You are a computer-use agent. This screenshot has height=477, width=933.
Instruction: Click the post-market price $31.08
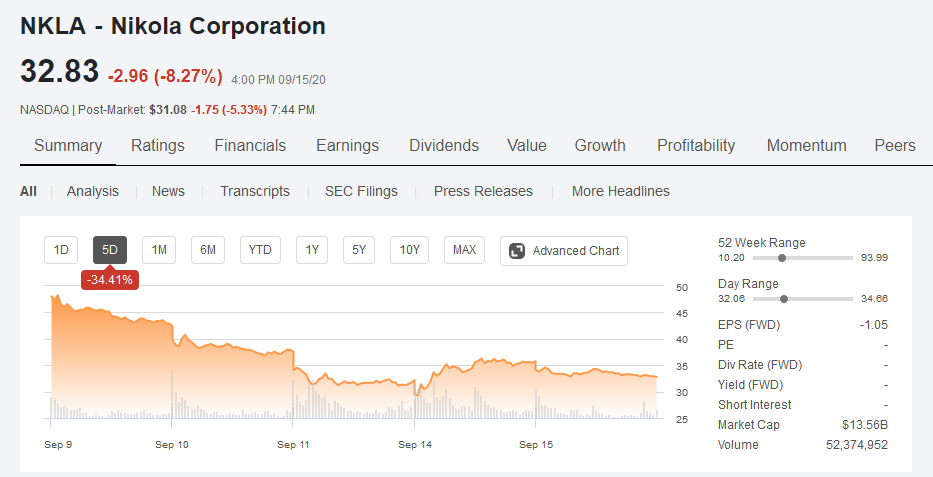pyautogui.click(x=168, y=110)
